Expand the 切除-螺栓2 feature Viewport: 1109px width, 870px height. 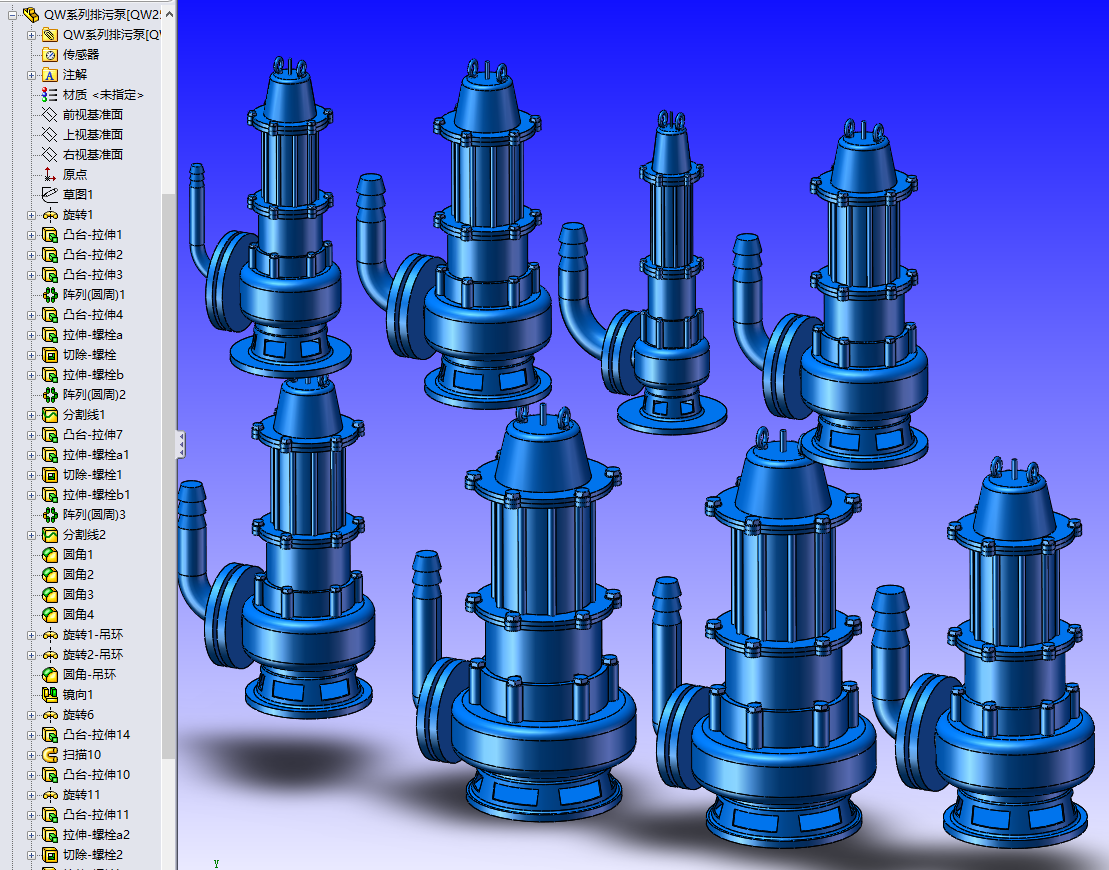tap(31, 854)
